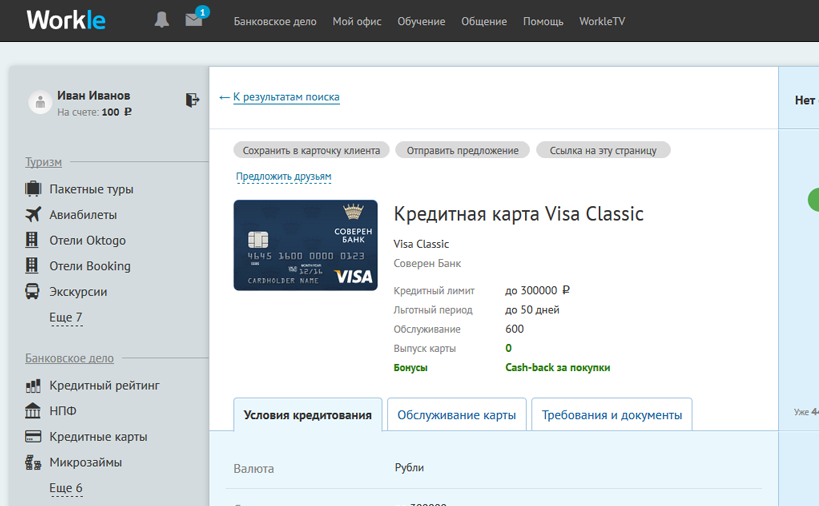The image size is (819, 506).
Task: Open Кредитный рейтинг sidebar link
Action: pyautogui.click(x=104, y=385)
